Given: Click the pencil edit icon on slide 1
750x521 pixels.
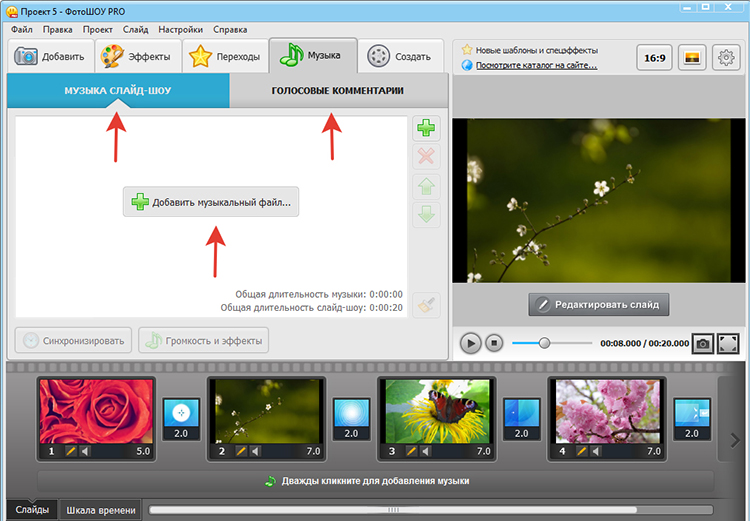Looking at the screenshot, I should [x=71, y=451].
